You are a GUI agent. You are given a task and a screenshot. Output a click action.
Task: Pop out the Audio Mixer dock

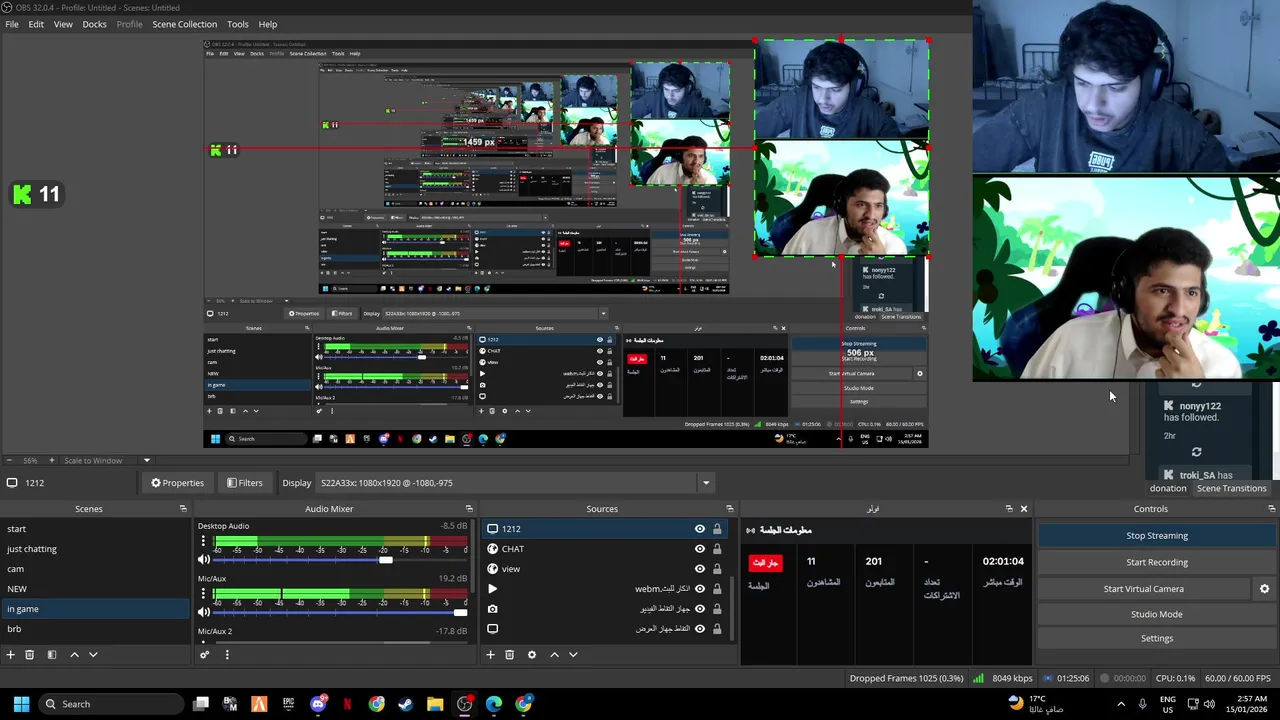(469, 509)
